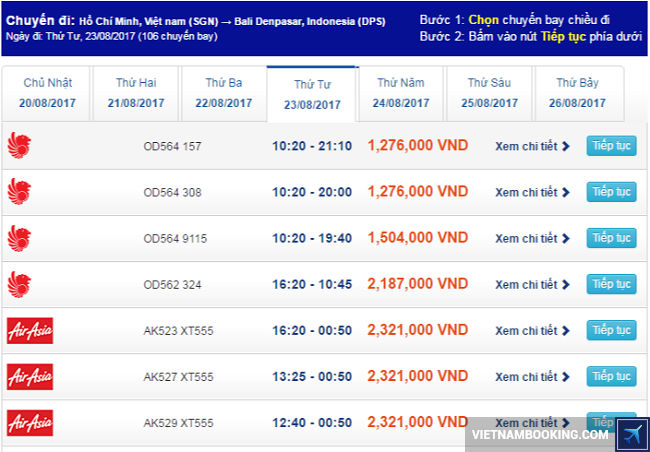Click price 2,321,000 VND of AK529 XT555
Viewport: 650px width, 452px height.
(x=418, y=423)
